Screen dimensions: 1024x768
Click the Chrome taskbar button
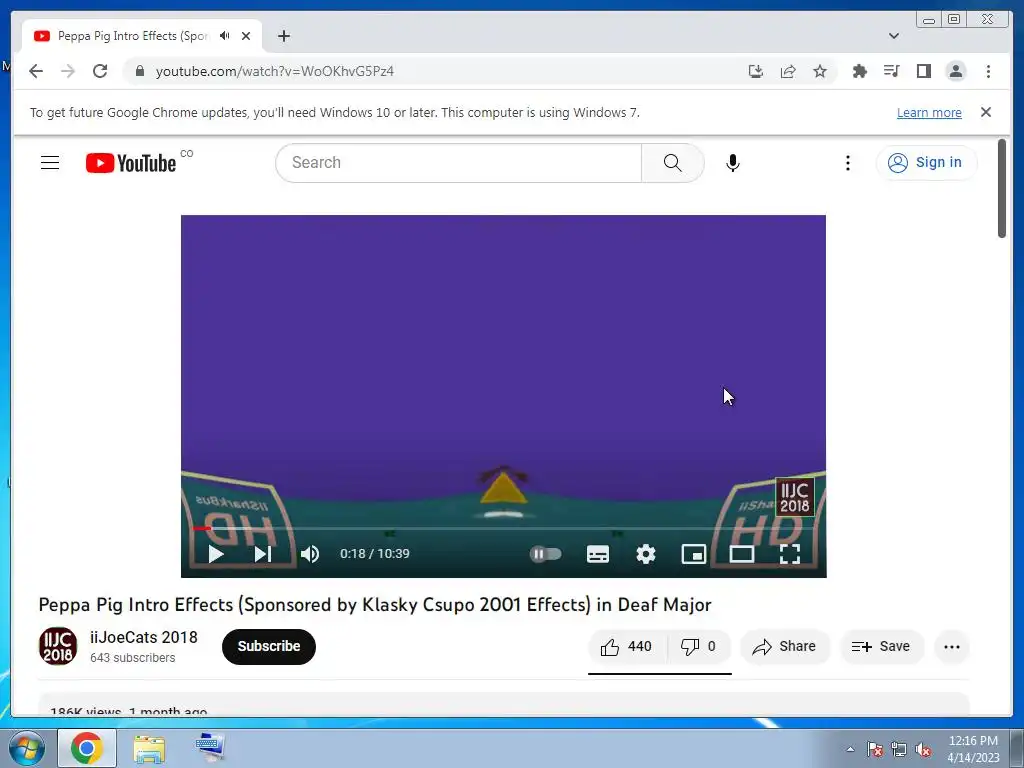point(87,748)
